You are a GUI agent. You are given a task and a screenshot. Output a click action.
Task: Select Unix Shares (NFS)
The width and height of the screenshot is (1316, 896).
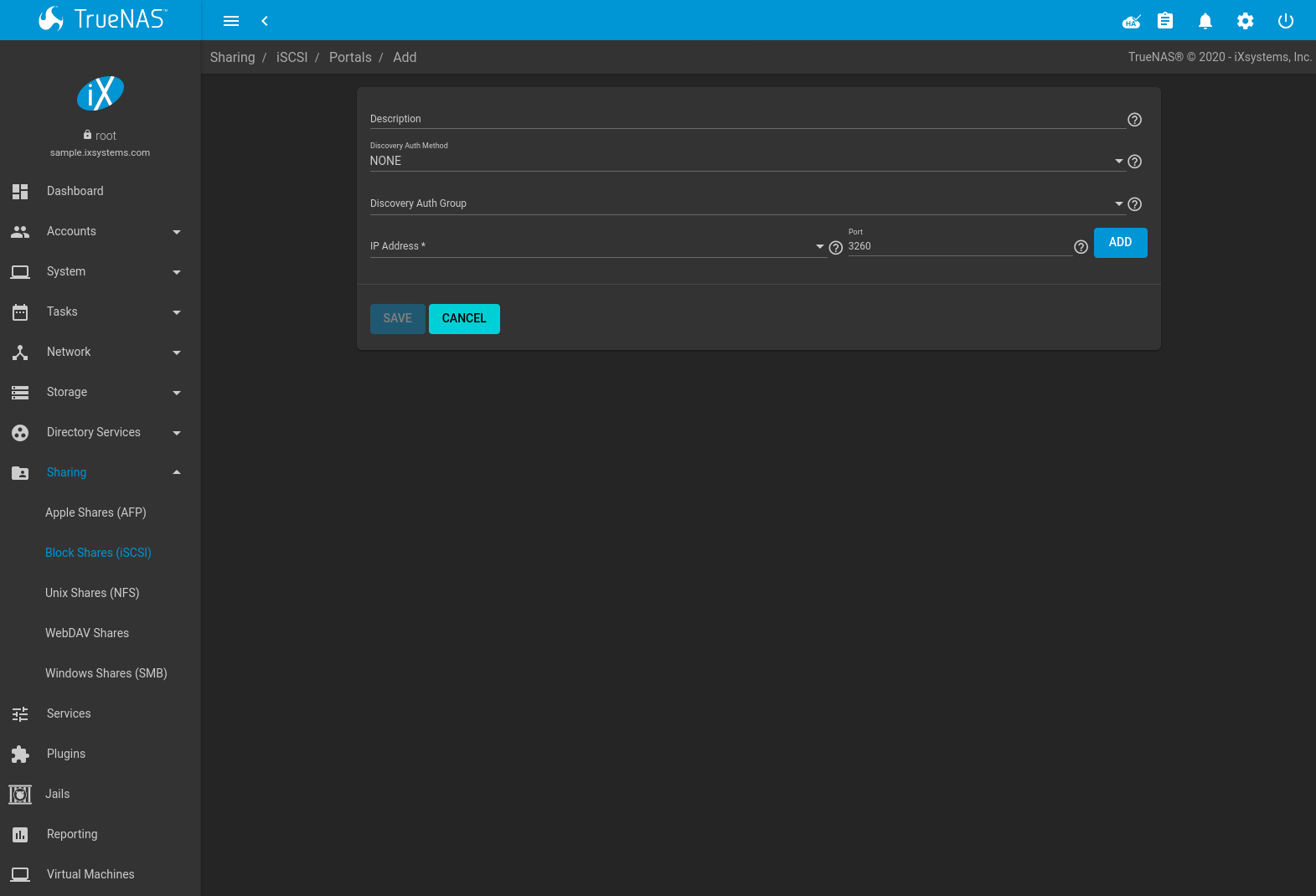point(92,593)
